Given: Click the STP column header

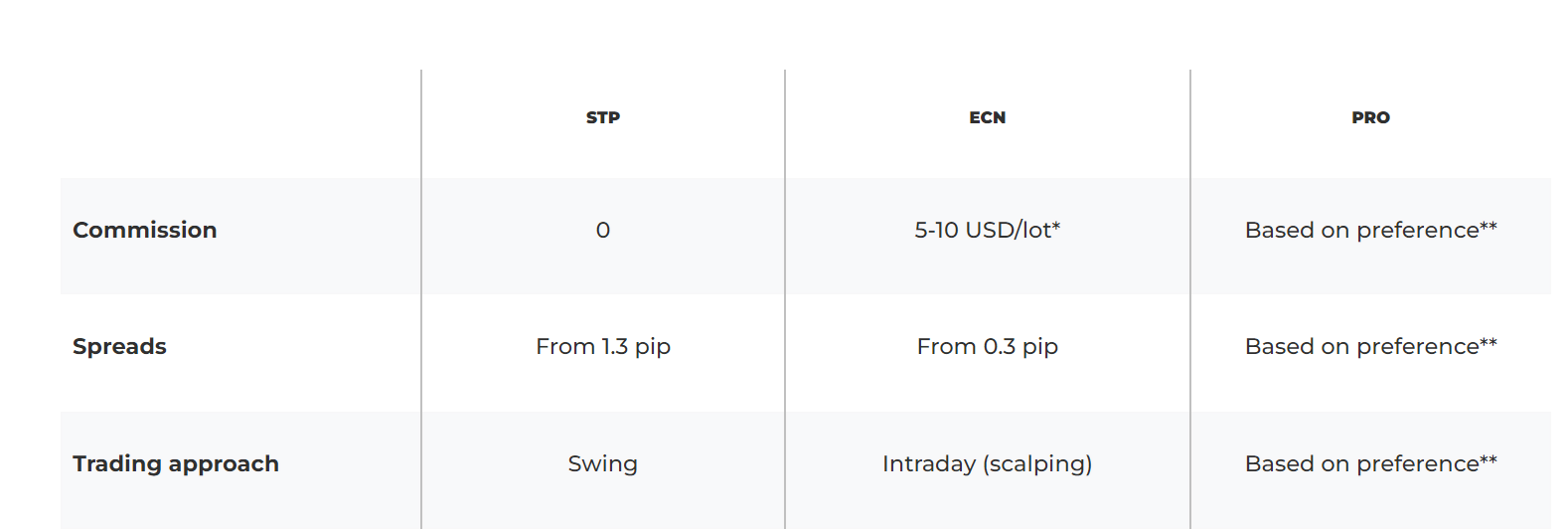Looking at the screenshot, I should coord(603,117).
